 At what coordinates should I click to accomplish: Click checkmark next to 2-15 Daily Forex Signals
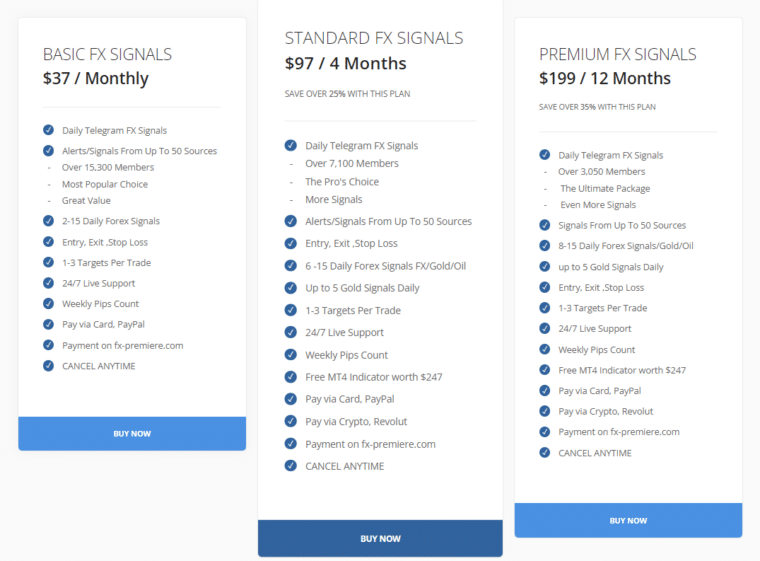point(48,221)
